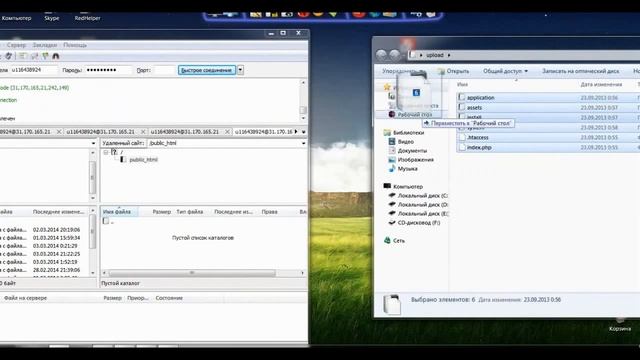
Task: Click the Порт input field
Action: [164, 70]
